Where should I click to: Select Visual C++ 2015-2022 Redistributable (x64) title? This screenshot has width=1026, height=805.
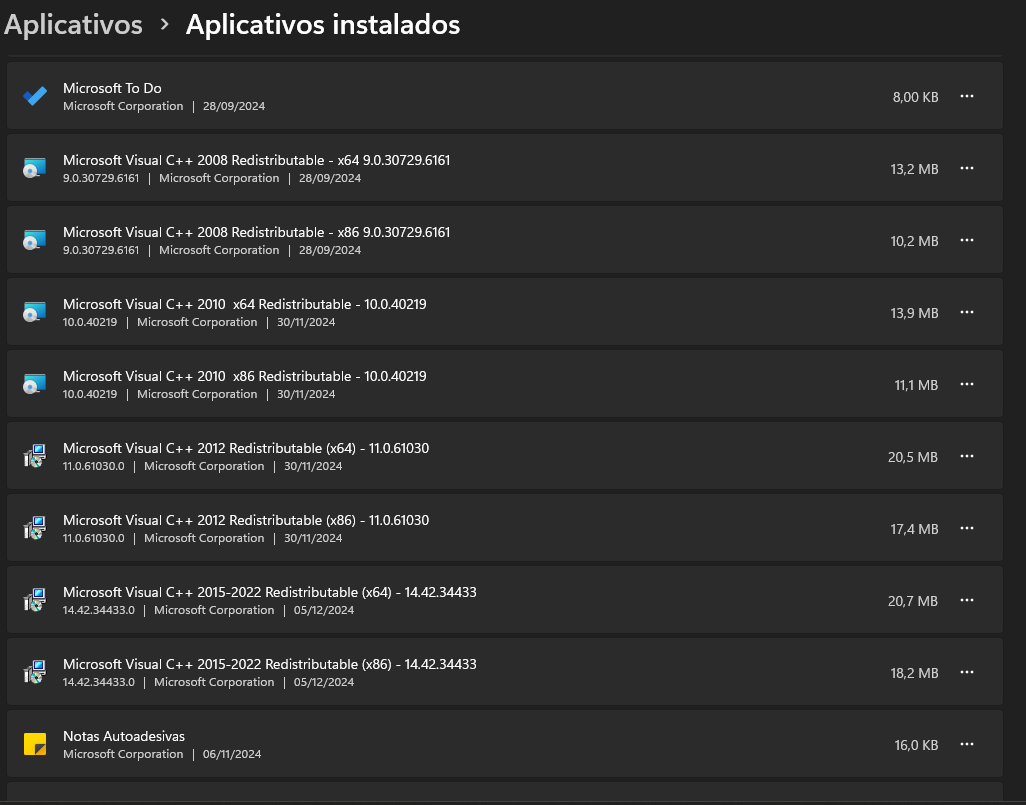(x=270, y=592)
